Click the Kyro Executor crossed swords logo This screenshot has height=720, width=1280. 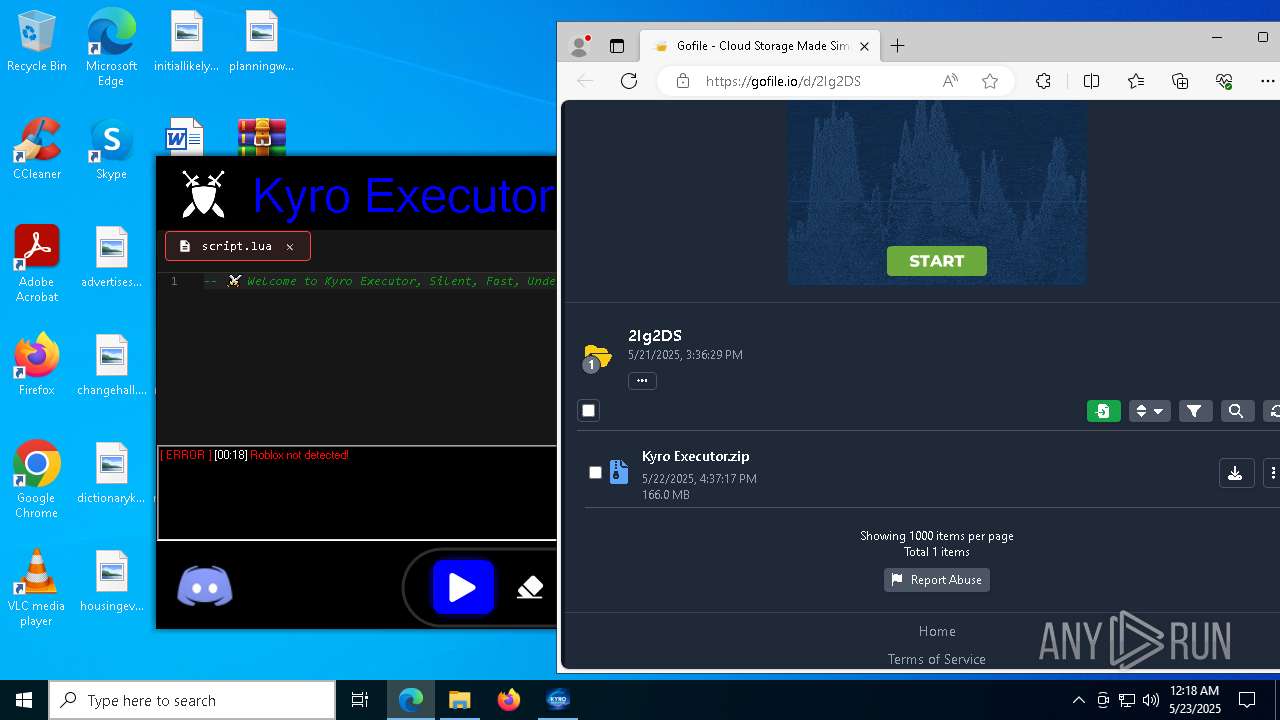tap(203, 194)
